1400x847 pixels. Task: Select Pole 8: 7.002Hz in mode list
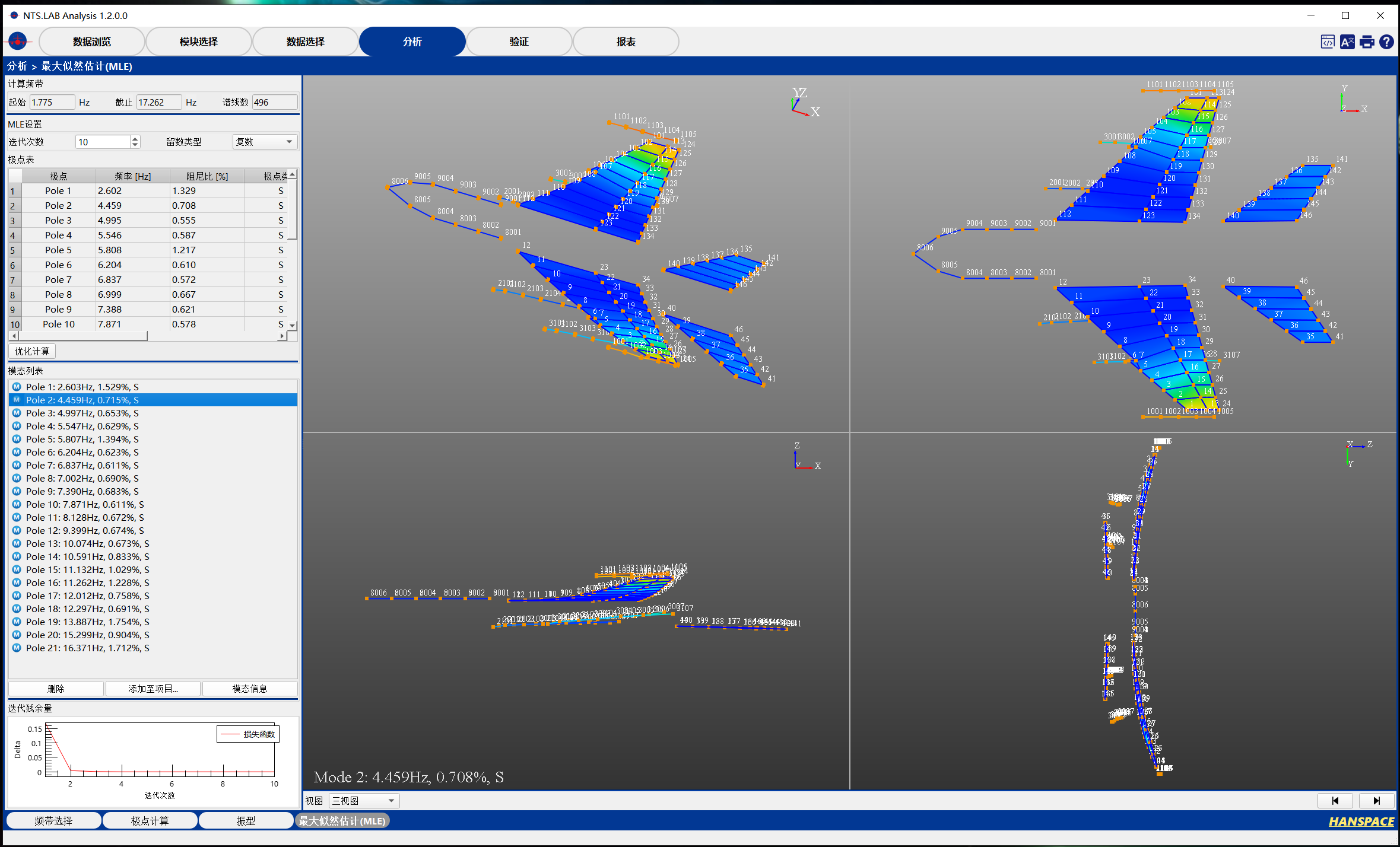[153, 478]
